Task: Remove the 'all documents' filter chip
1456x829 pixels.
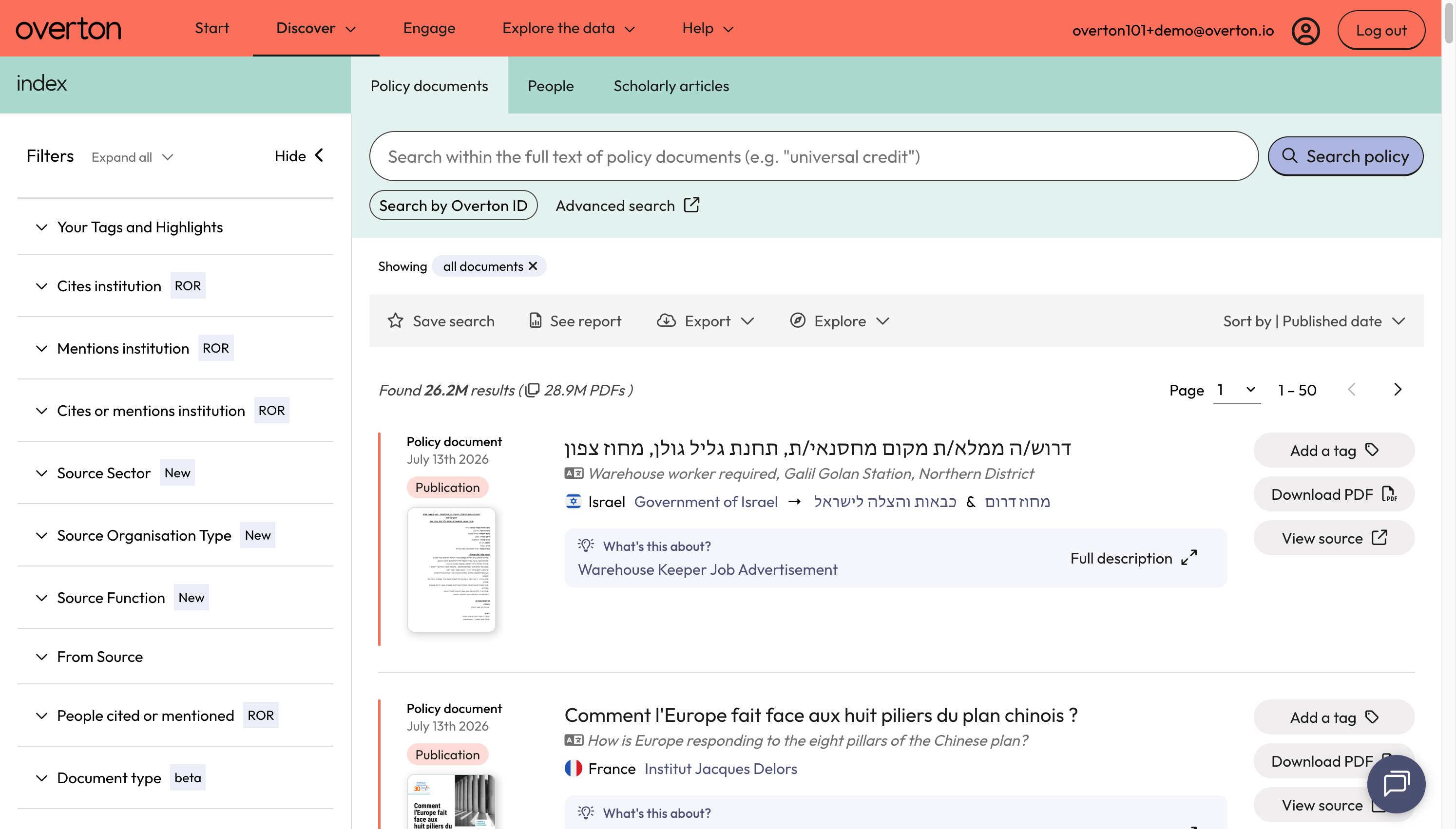Action: [x=533, y=266]
